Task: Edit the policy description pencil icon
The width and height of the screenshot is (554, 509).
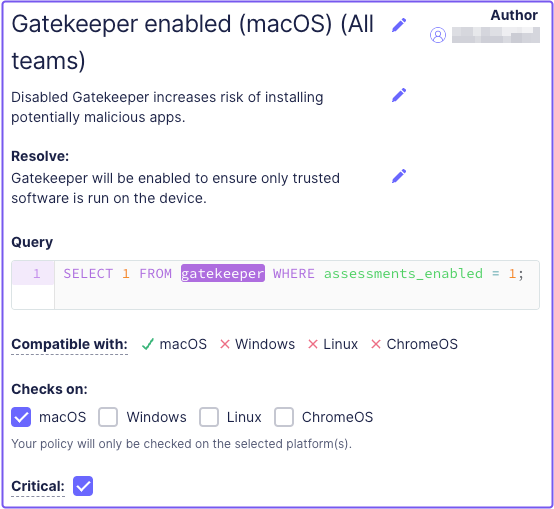Action: pyautogui.click(x=399, y=95)
